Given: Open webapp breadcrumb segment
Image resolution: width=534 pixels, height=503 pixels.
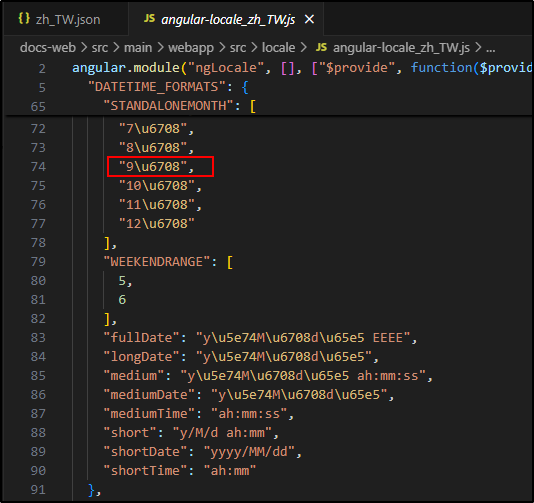Looking at the screenshot, I should coord(191,48).
